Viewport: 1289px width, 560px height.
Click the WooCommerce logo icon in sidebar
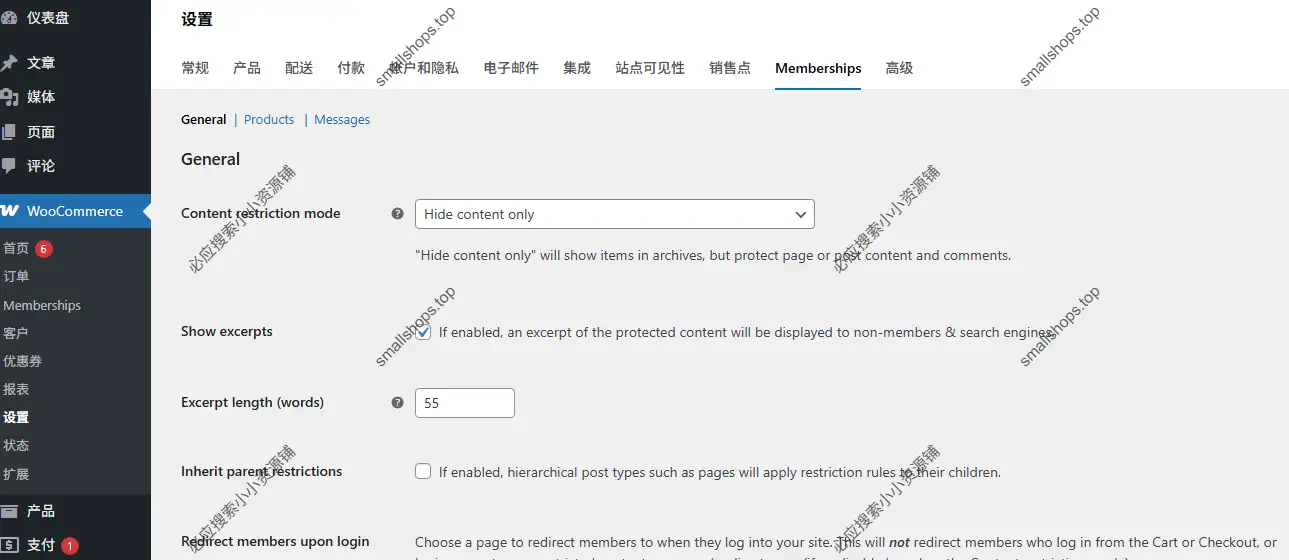(x=9, y=211)
